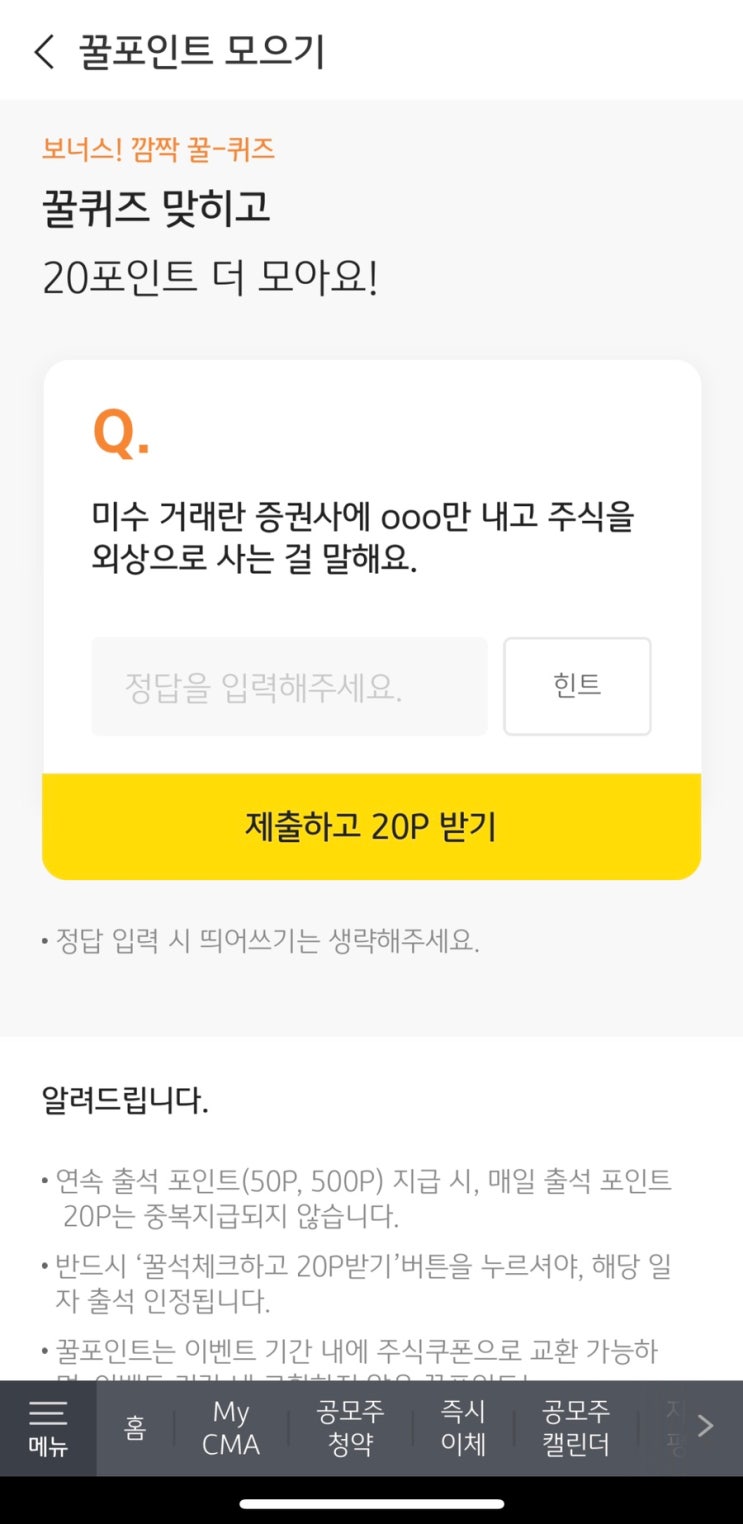Go to 홈 tab
This screenshot has width=743, height=1524.
tap(135, 1427)
